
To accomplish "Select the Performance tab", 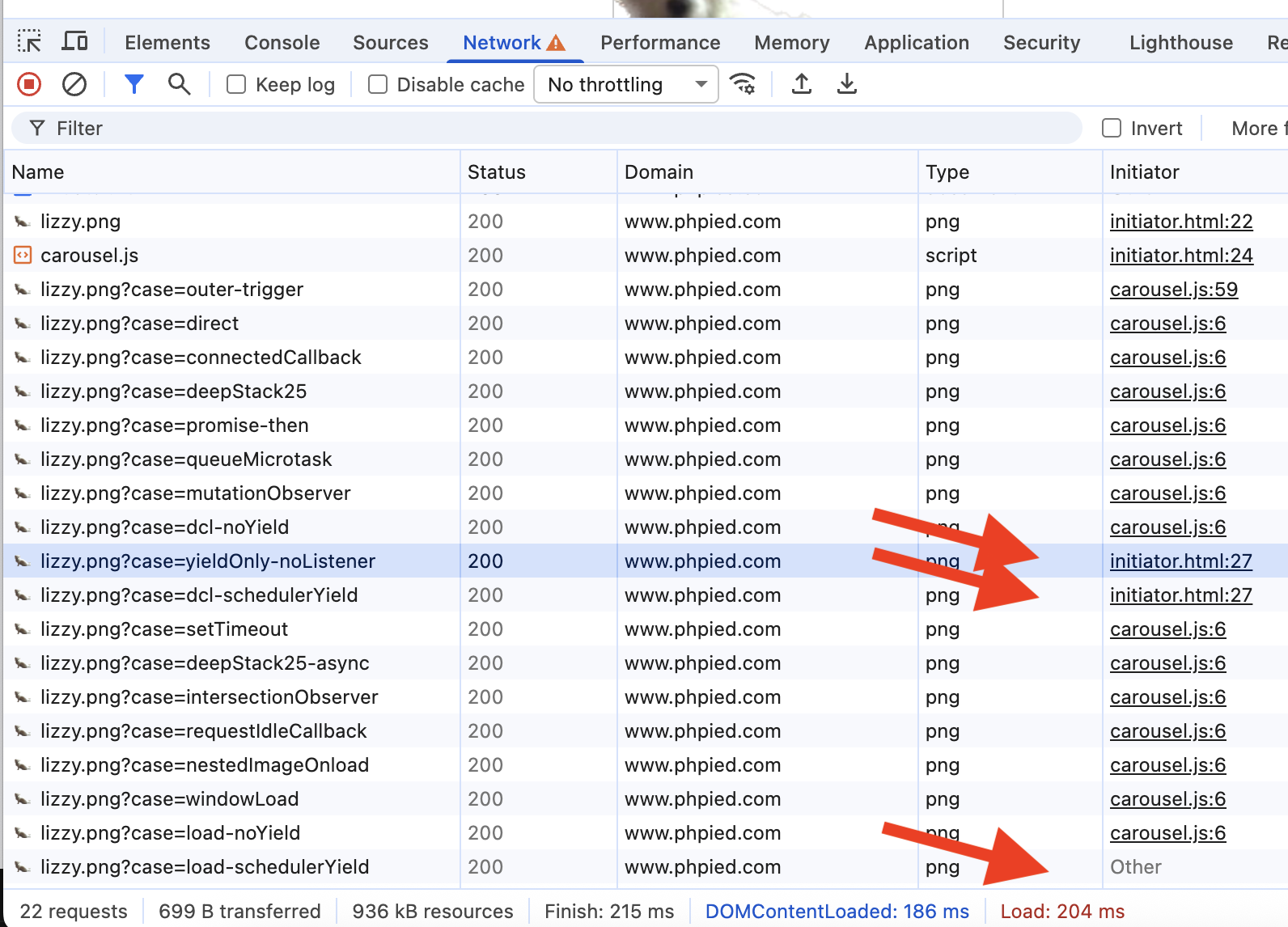I will click(x=660, y=43).
